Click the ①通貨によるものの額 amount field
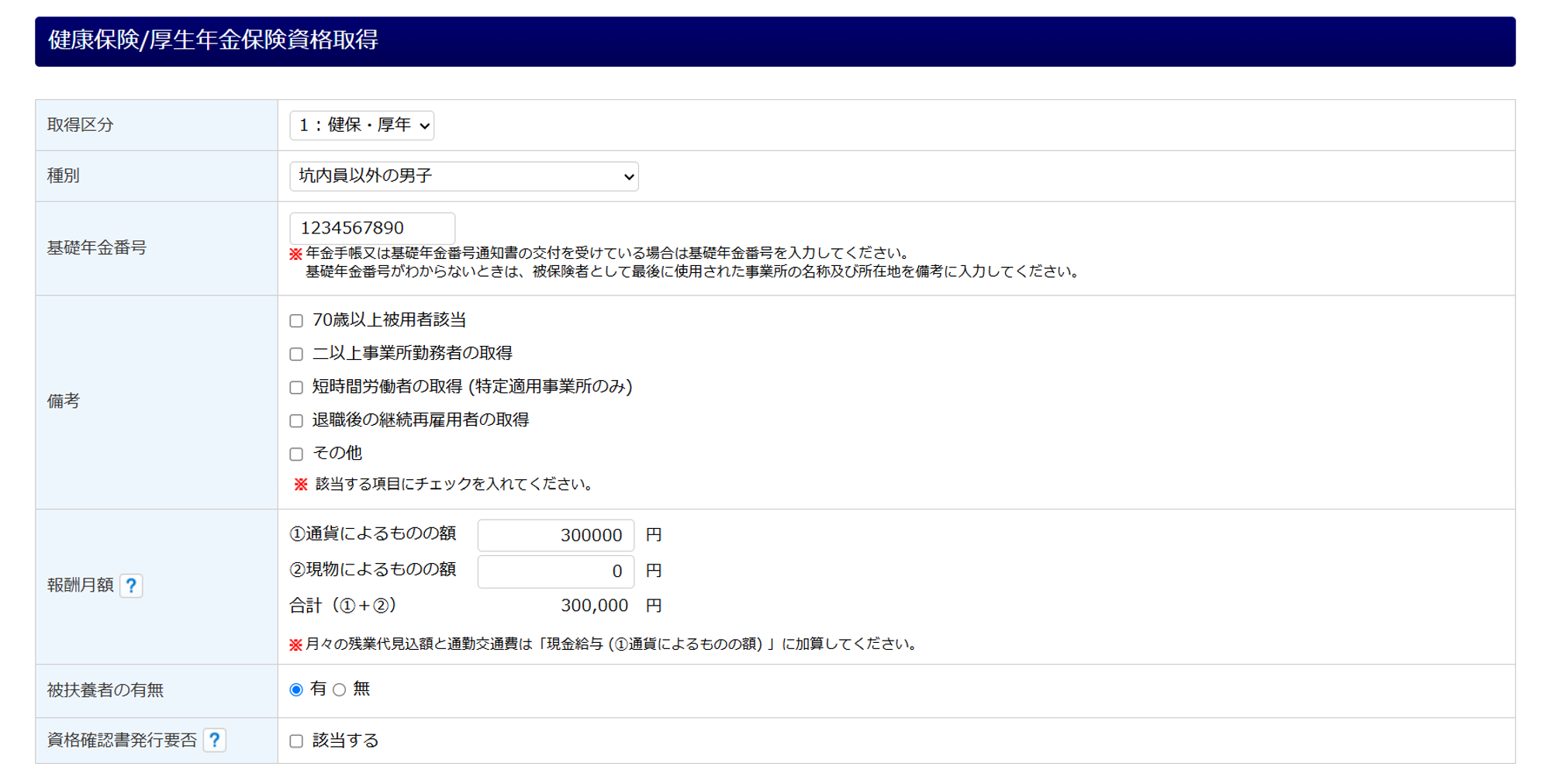Viewport: 1551px width, 784px height. click(555, 535)
